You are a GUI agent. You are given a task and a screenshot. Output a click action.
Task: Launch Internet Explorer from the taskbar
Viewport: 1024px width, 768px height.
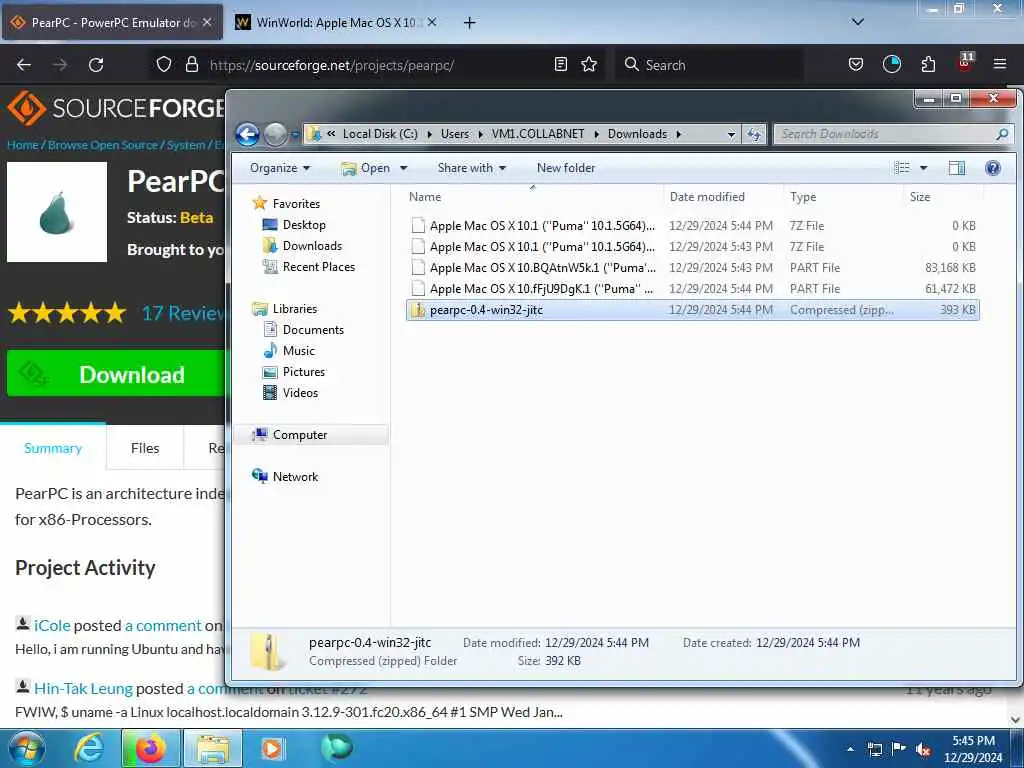(89, 748)
